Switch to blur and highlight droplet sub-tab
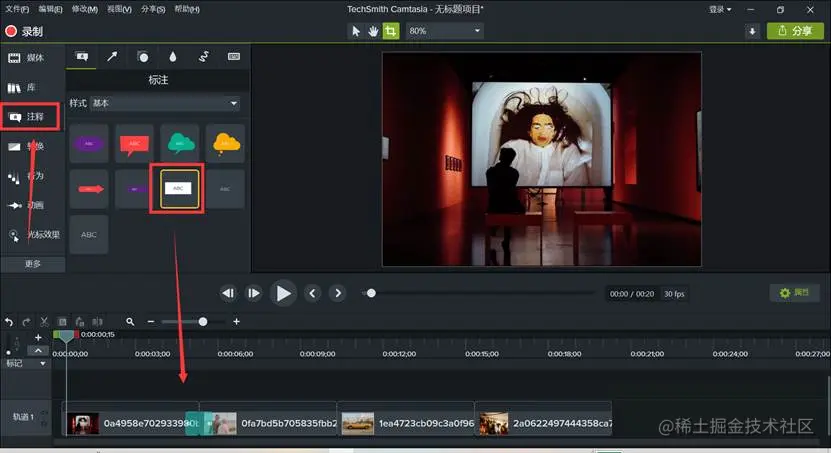Image resolution: width=831 pixels, height=453 pixels. point(173,57)
